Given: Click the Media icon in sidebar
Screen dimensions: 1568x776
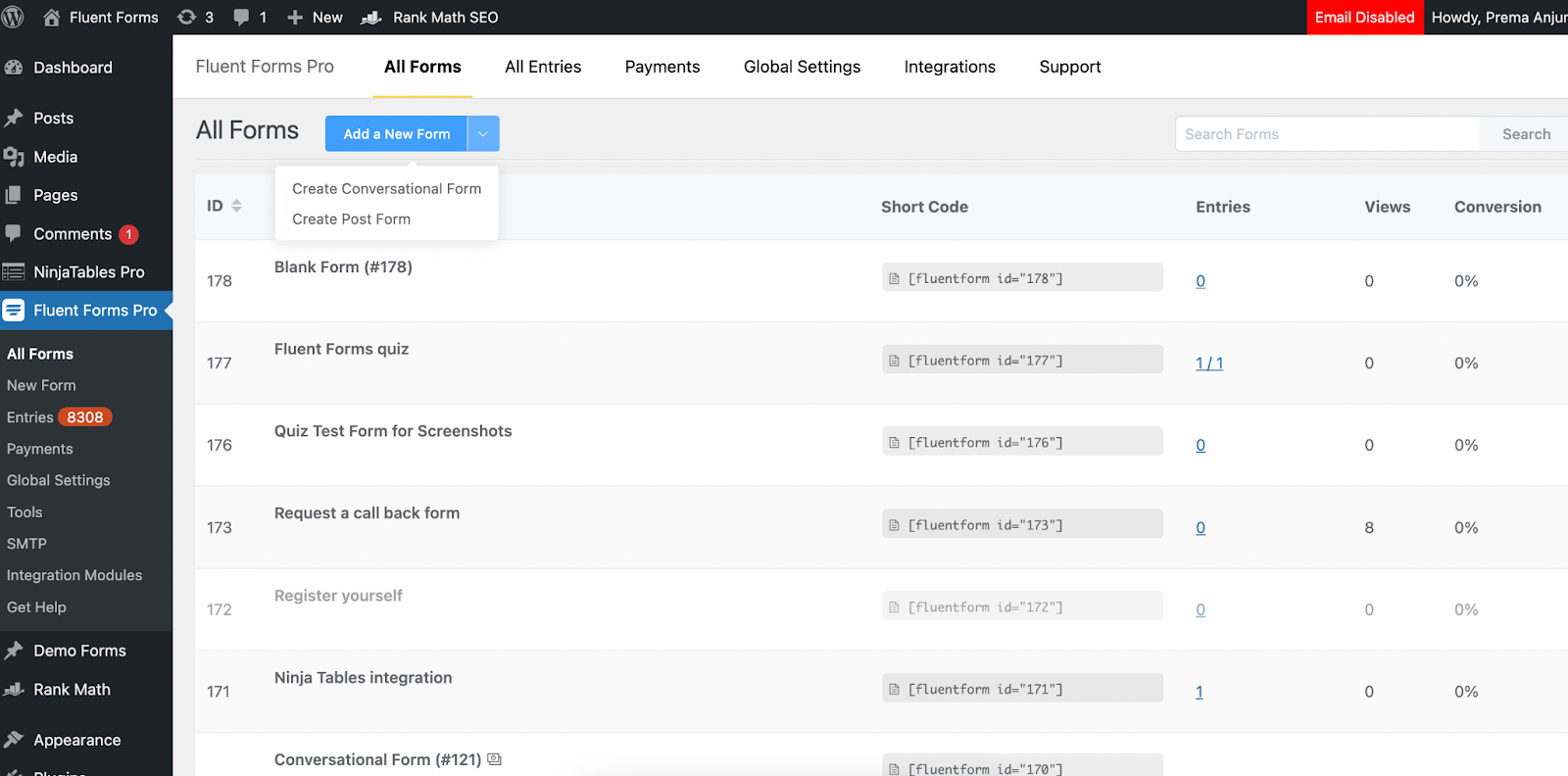Looking at the screenshot, I should pyautogui.click(x=14, y=157).
